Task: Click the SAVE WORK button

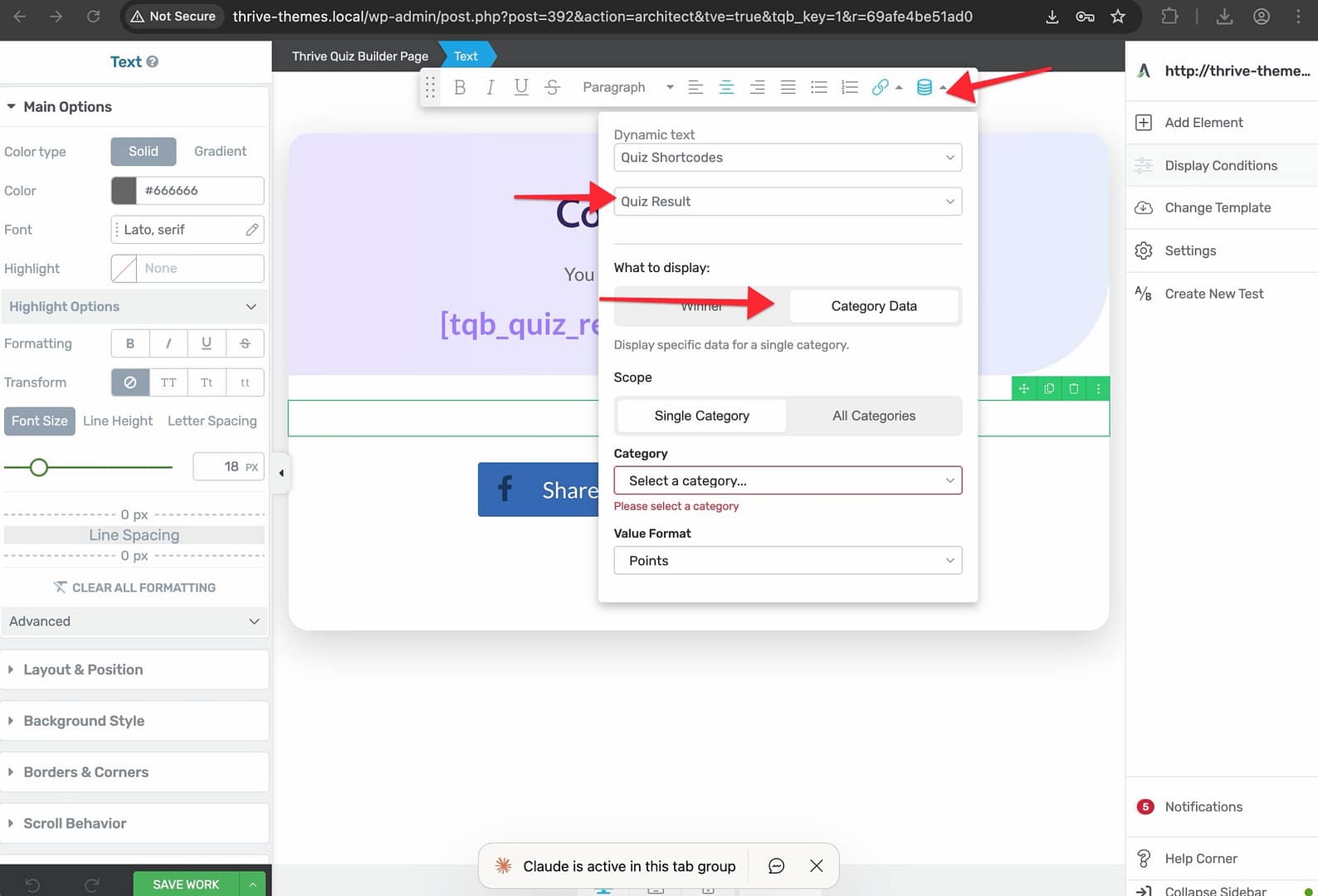Action: 186,884
